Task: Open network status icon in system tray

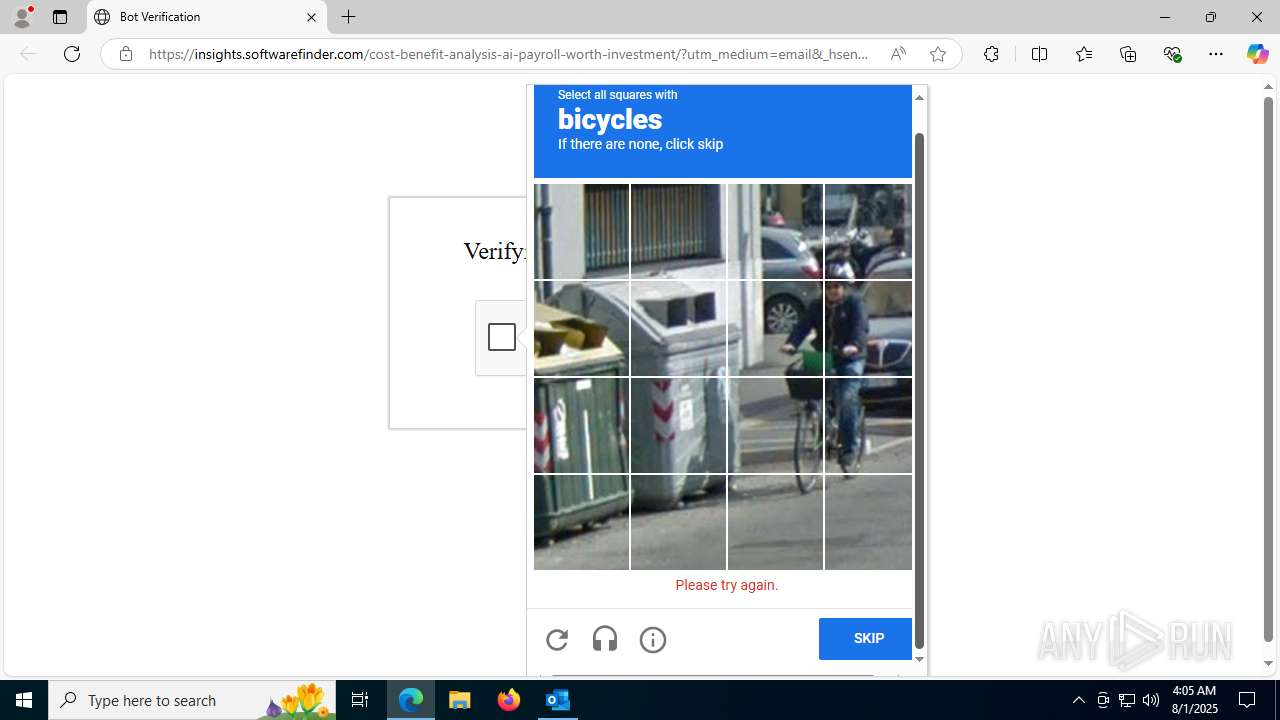Action: click(1127, 700)
